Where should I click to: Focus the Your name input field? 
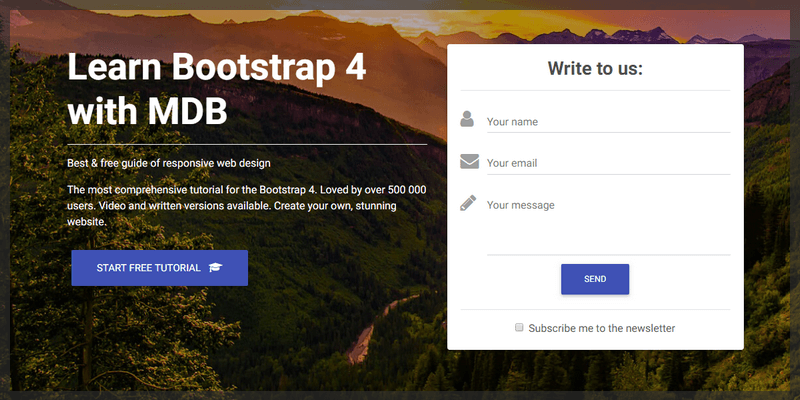point(608,122)
